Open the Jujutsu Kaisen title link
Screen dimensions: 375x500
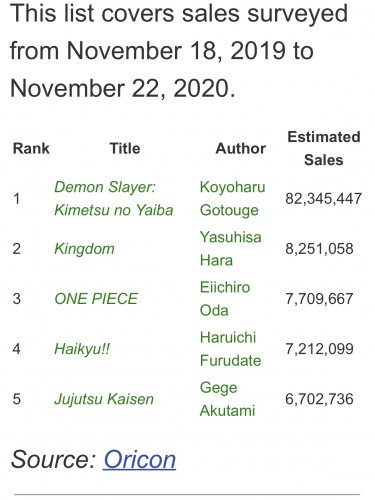104,399
